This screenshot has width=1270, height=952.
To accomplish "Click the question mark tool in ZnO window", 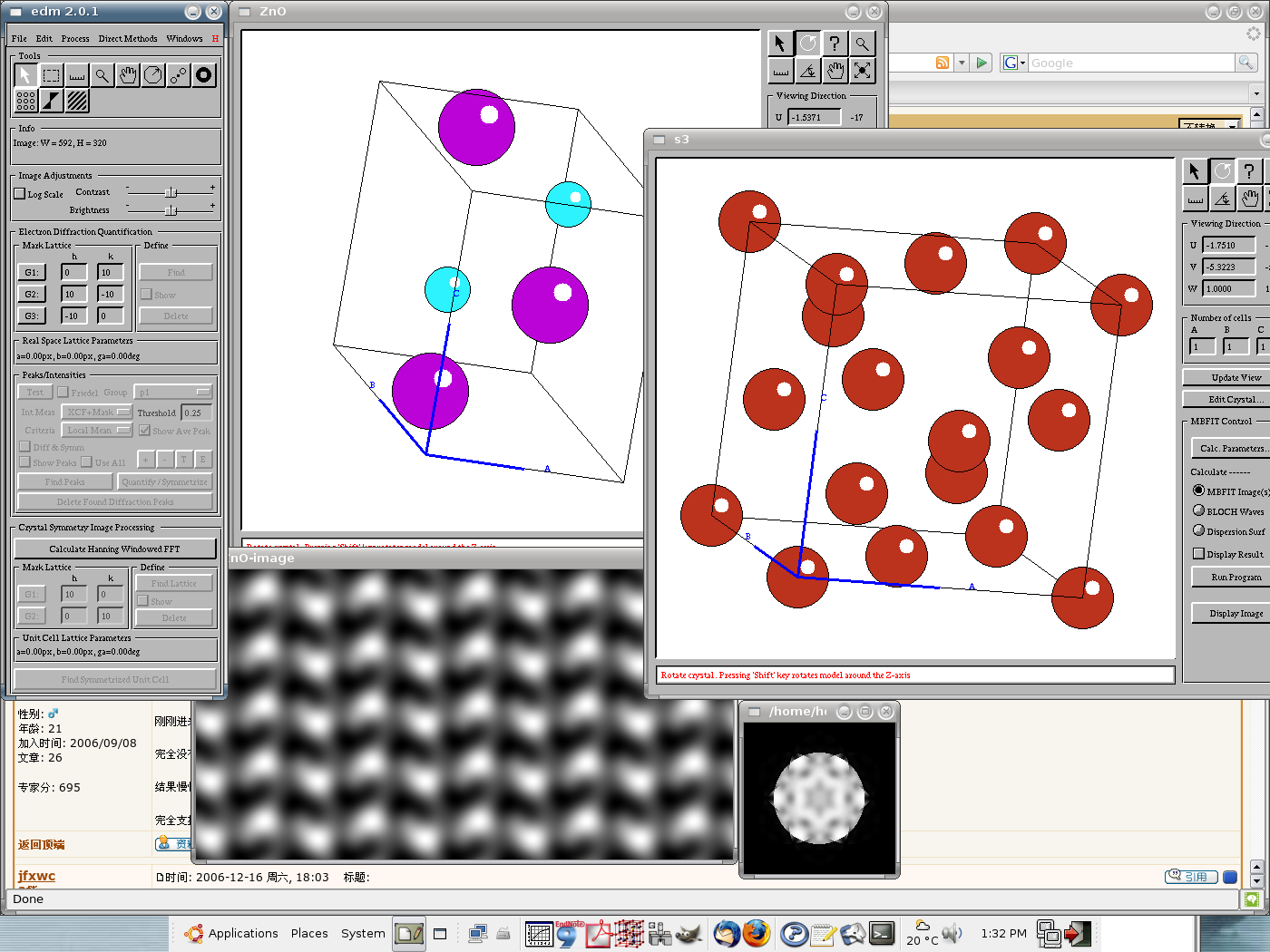I will coord(835,44).
